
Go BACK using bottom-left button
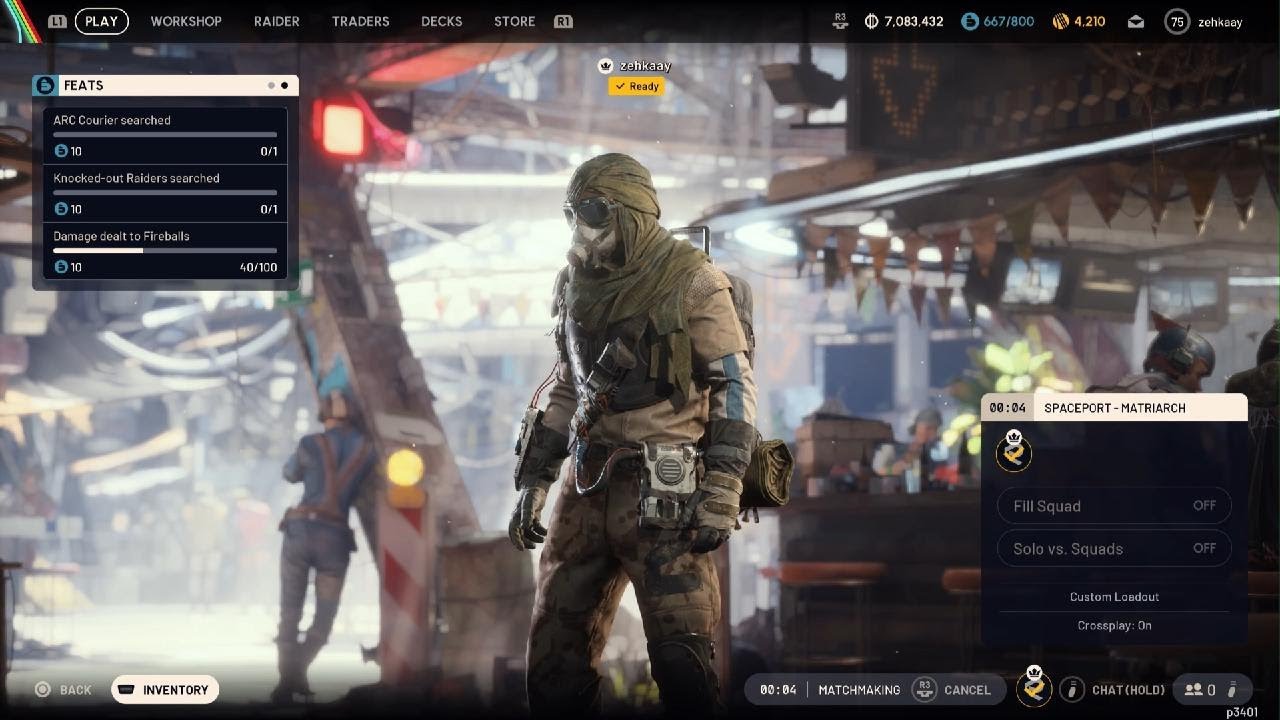pos(65,690)
